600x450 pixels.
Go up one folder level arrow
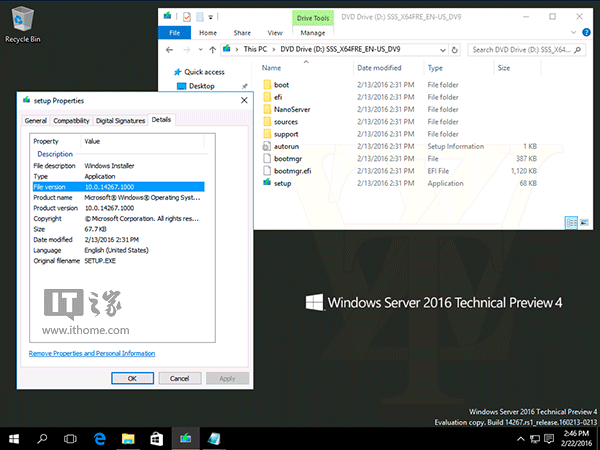pos(213,50)
